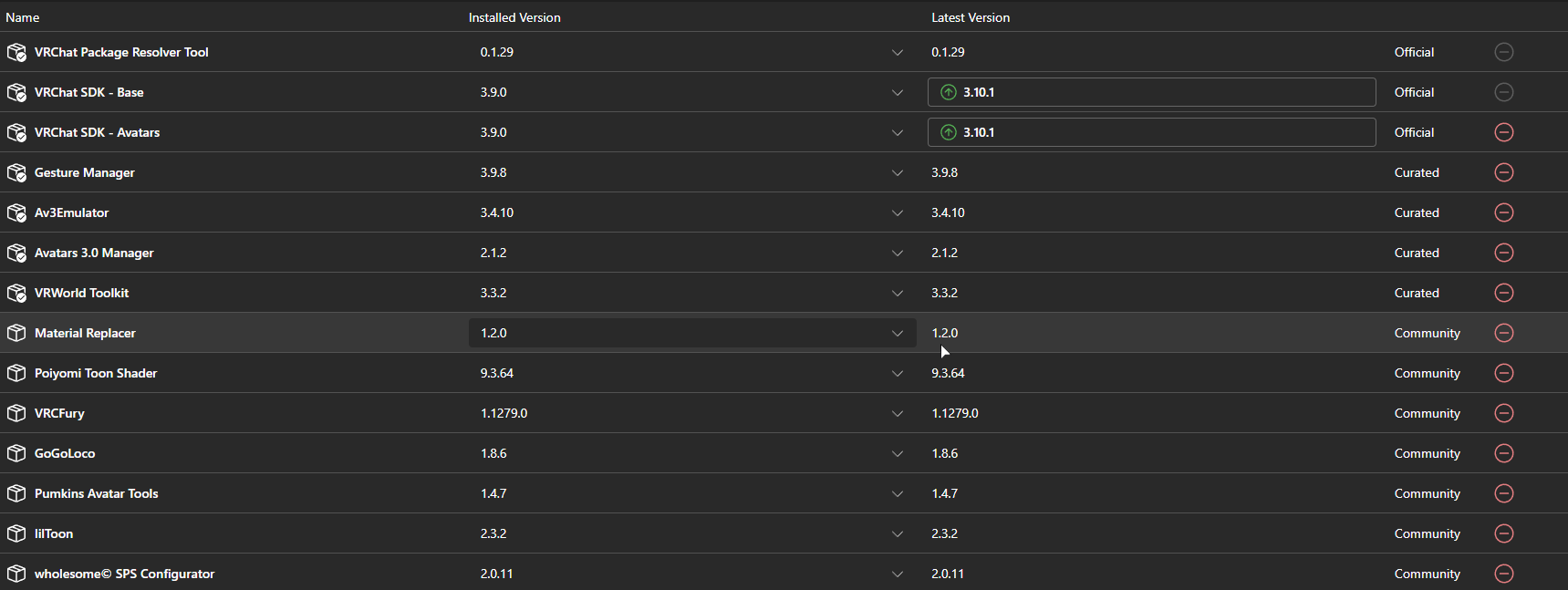Click the Latest Version column header
Image resolution: width=1568 pixels, height=590 pixels.
tap(971, 17)
